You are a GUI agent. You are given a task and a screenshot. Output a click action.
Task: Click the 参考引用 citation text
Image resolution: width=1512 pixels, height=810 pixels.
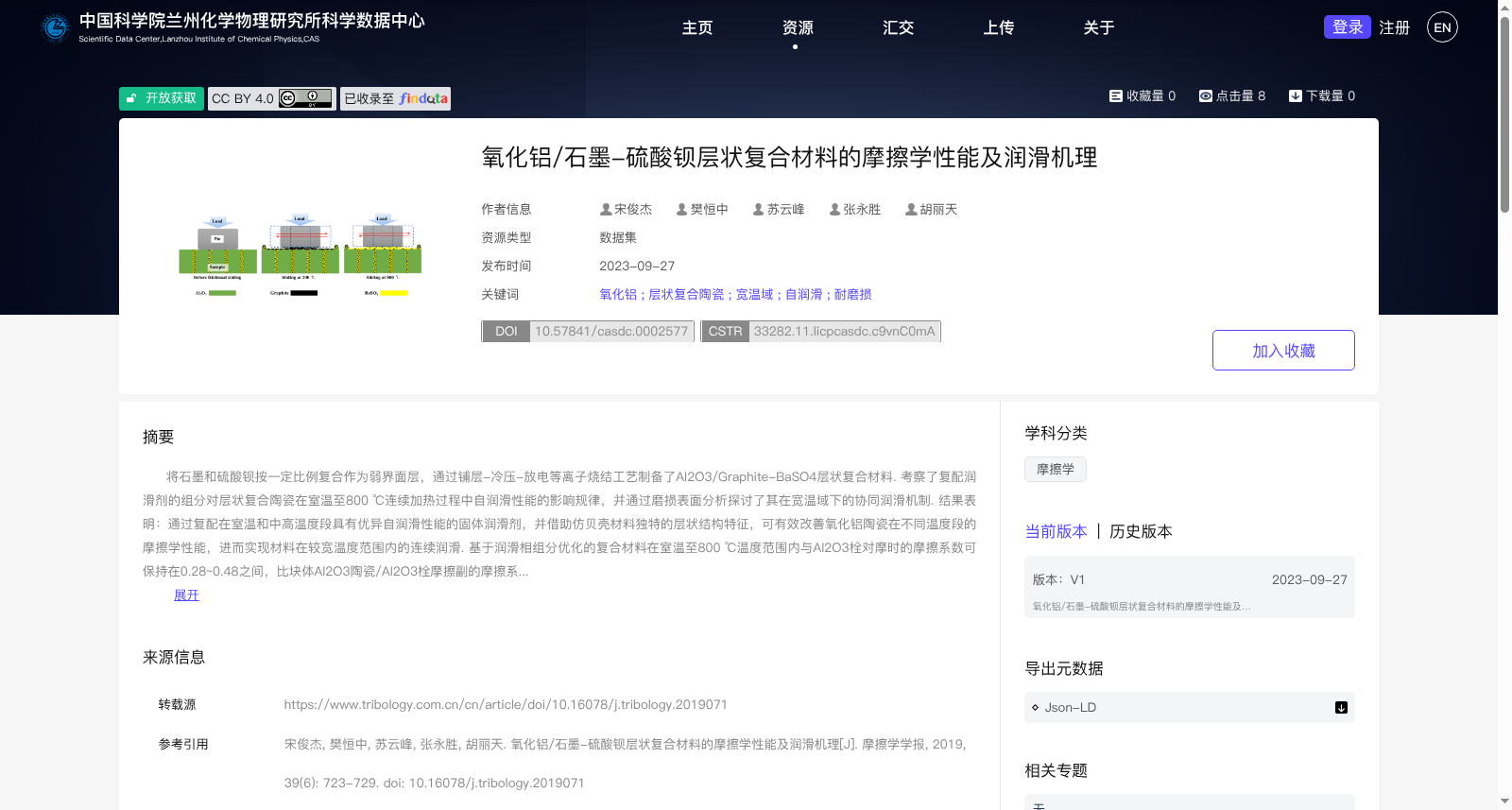[625, 764]
